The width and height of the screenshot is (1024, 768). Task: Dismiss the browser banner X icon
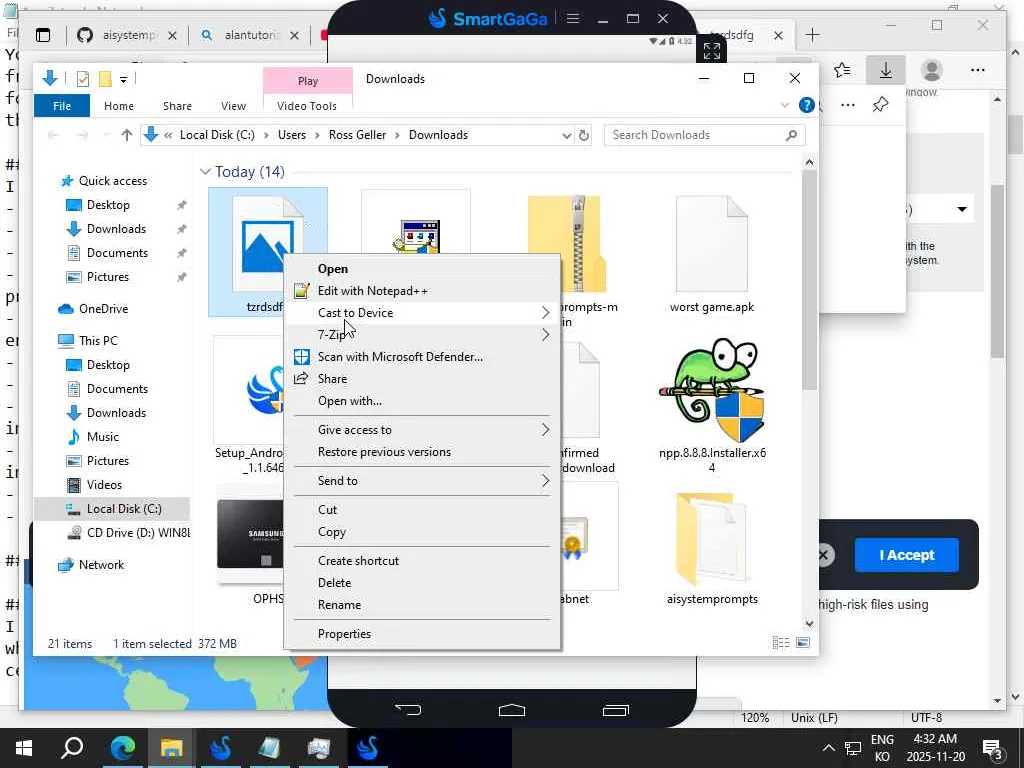(x=824, y=555)
